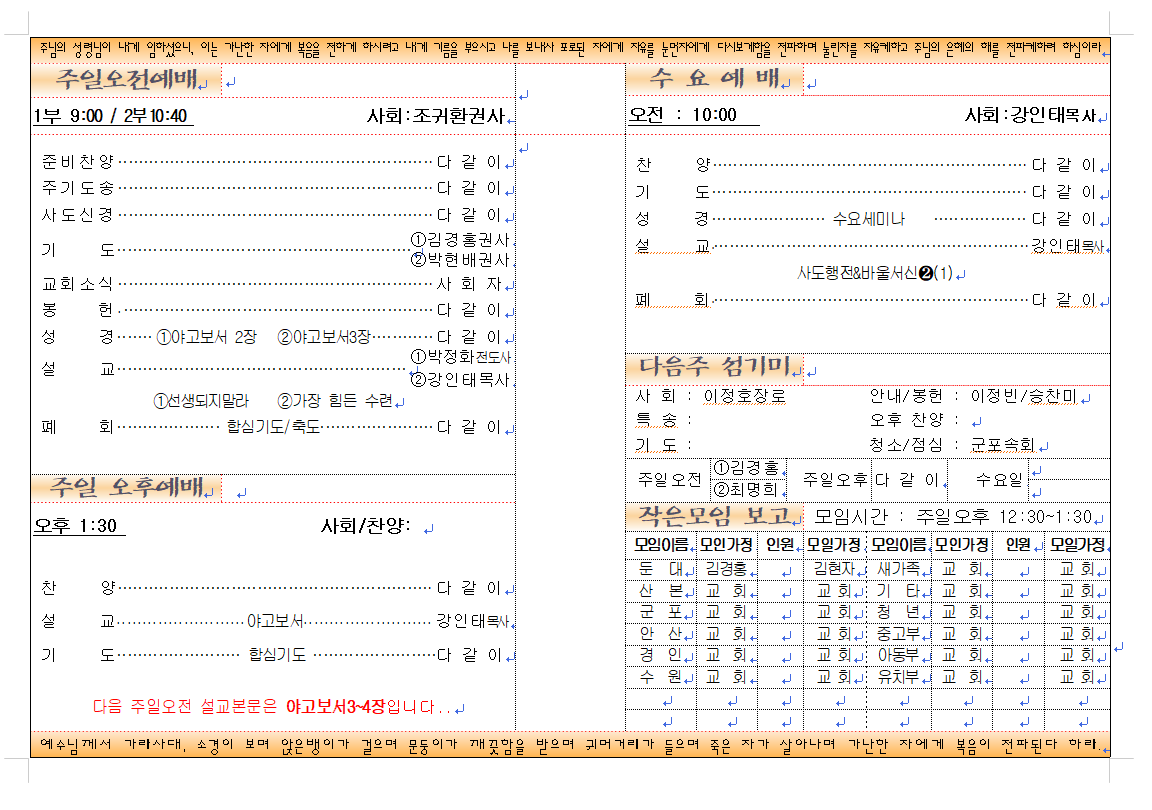Image resolution: width=1152 pixels, height=810 pixels.
Task: Click the '사도신경' order item
Action: [77, 215]
